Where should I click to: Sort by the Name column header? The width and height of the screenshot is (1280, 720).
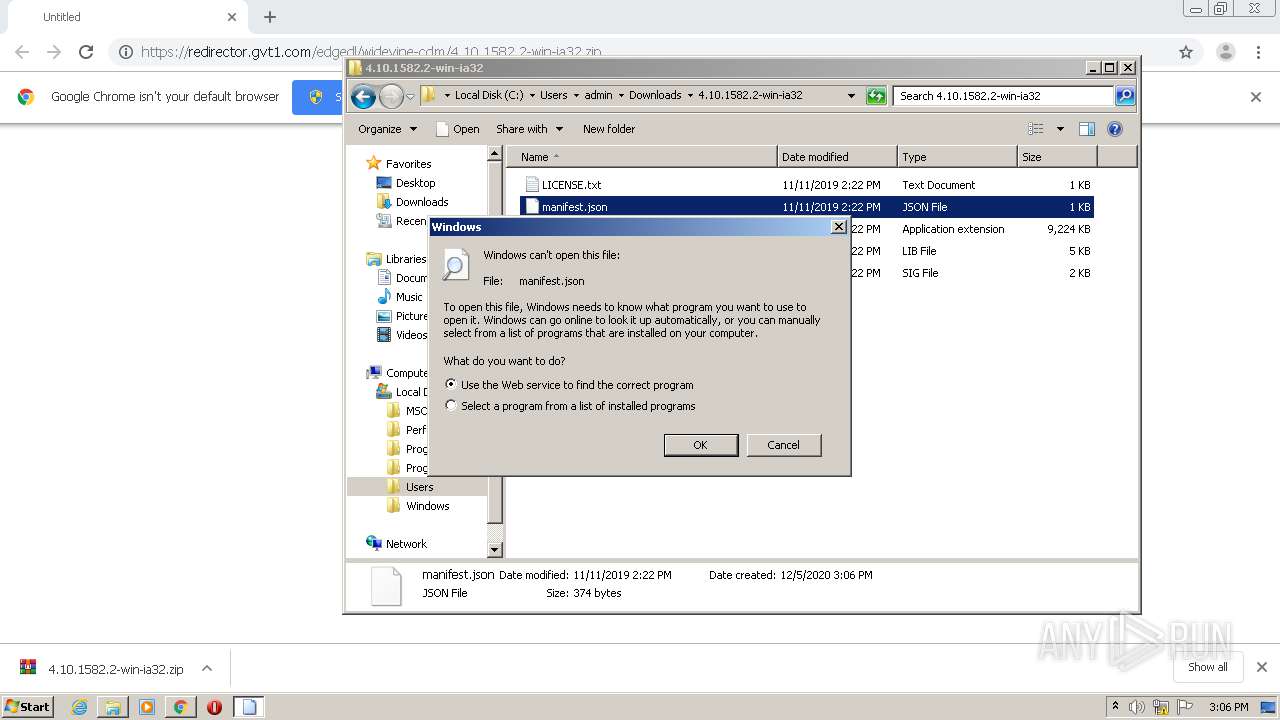pos(642,157)
